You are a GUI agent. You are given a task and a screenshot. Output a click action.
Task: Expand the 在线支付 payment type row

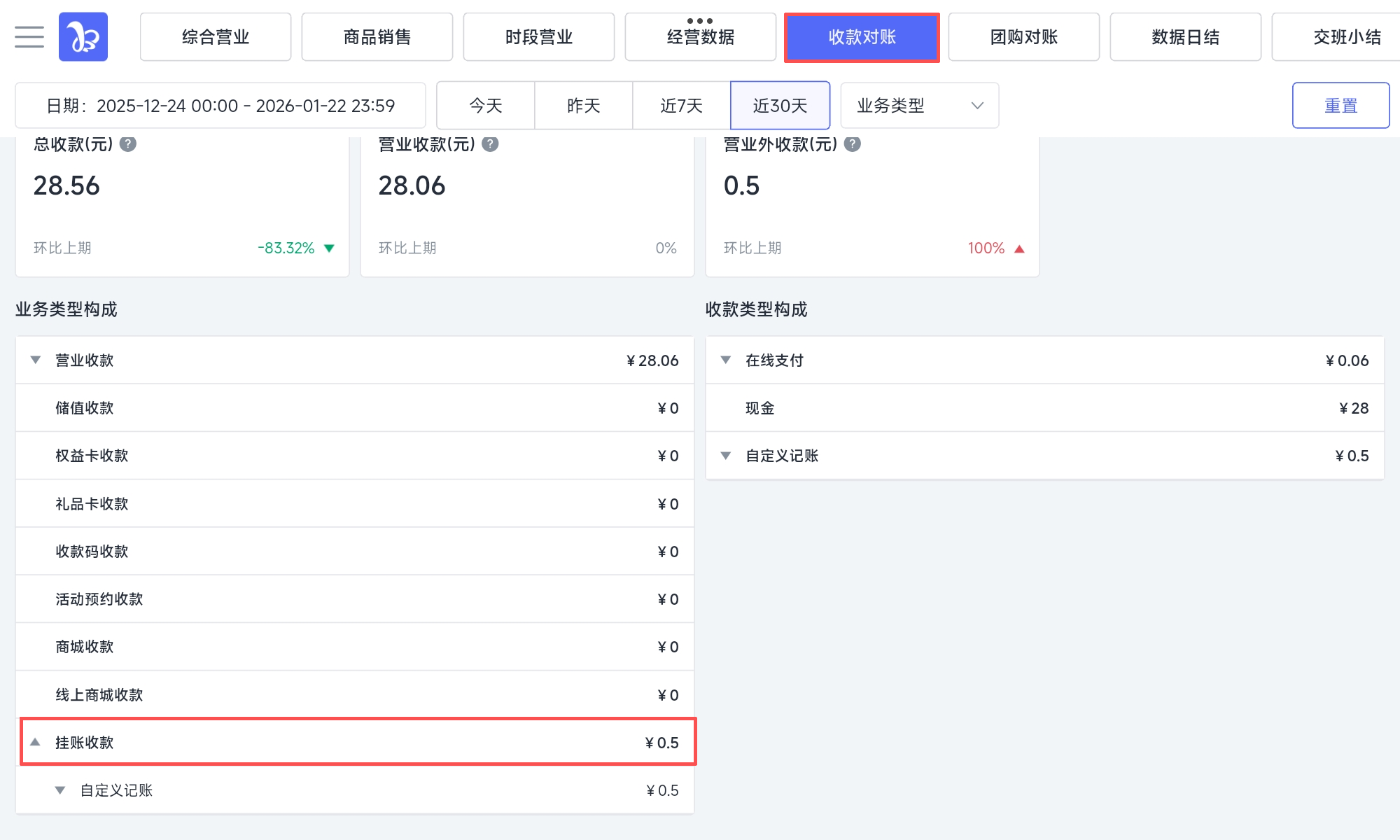click(726, 360)
